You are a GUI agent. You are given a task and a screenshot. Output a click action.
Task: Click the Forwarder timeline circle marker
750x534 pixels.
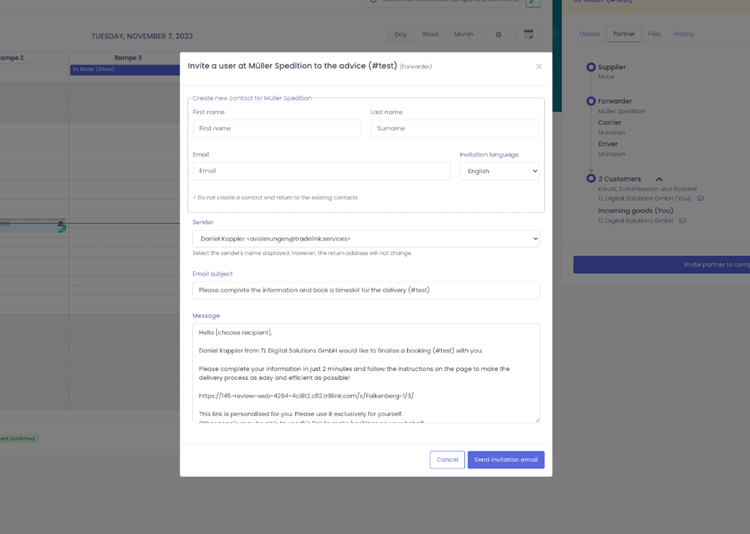pyautogui.click(x=591, y=101)
